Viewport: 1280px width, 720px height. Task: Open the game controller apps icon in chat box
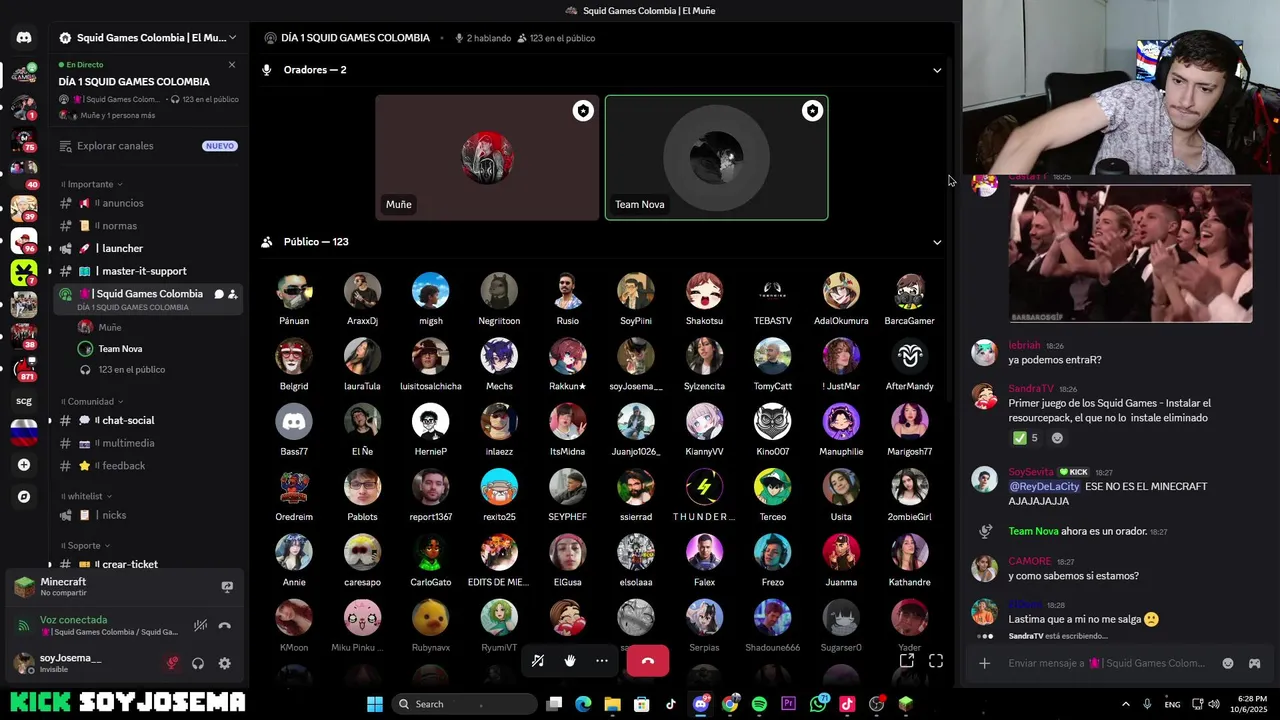[x=1254, y=663]
